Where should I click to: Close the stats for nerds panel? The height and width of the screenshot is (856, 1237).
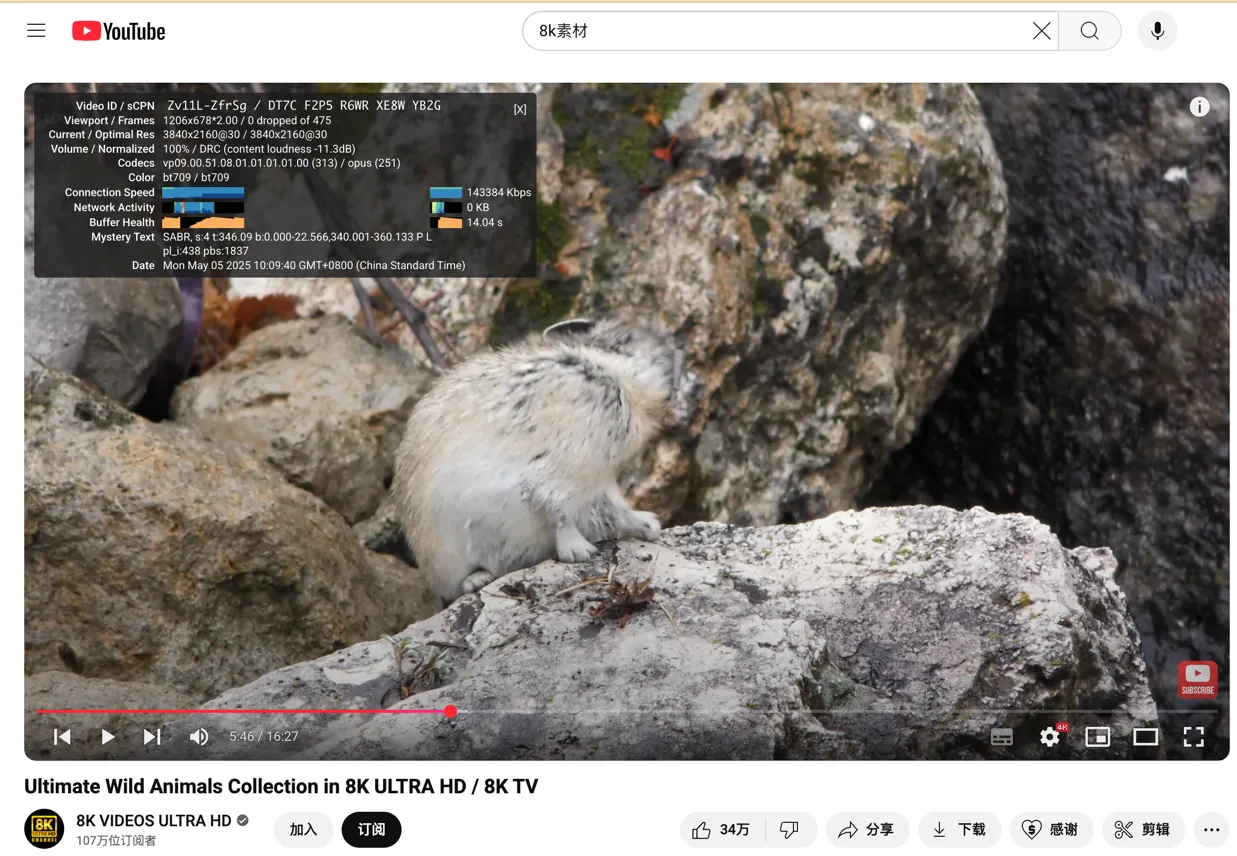pos(520,110)
